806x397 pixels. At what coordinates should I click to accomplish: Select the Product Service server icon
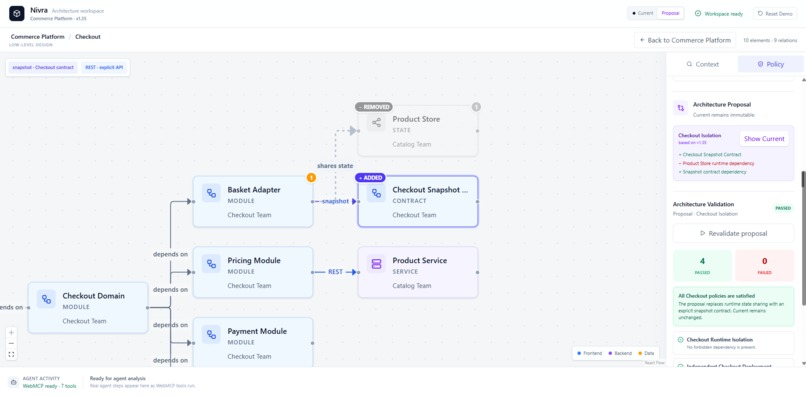click(376, 264)
